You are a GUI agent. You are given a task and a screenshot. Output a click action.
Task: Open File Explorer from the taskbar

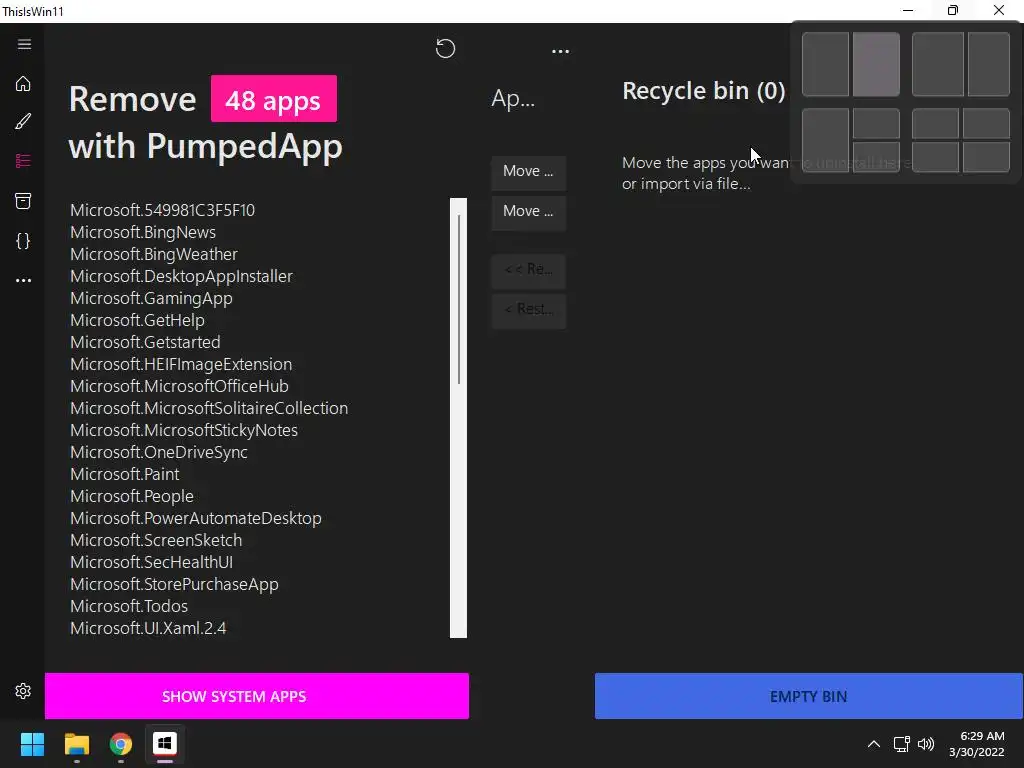[76, 744]
